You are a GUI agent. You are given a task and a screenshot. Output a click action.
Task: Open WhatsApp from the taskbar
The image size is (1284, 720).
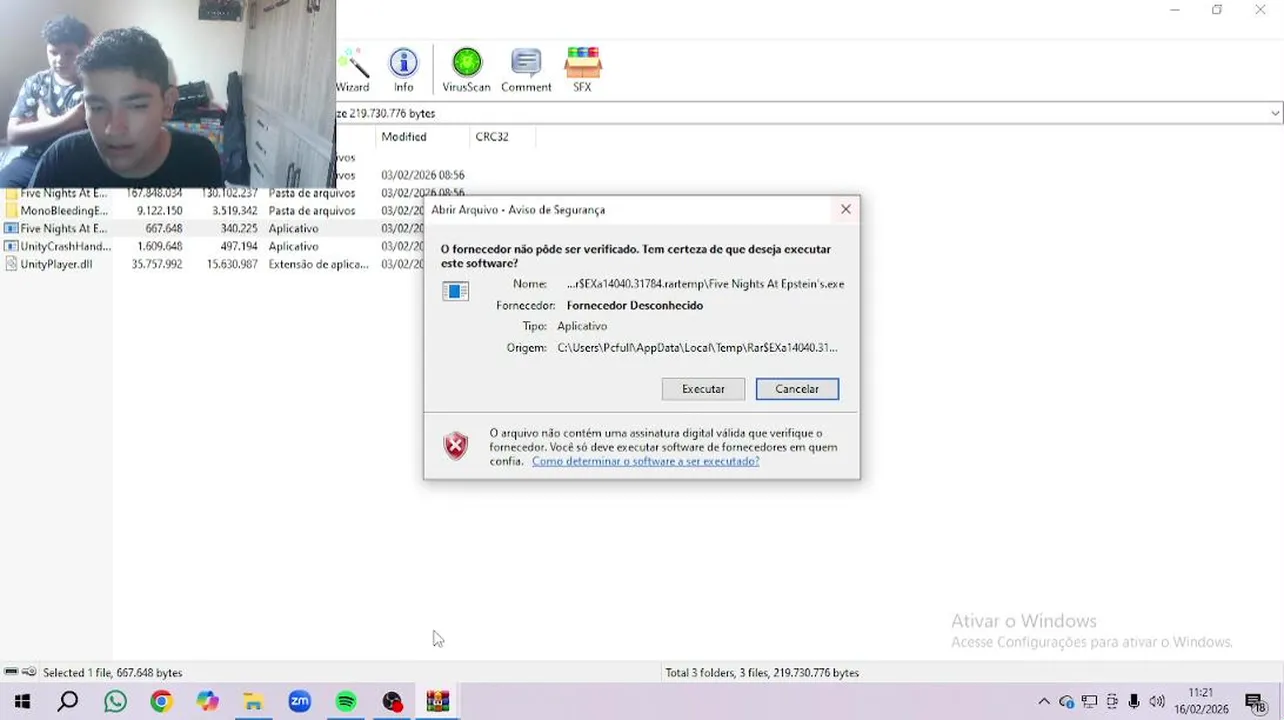tap(115, 702)
